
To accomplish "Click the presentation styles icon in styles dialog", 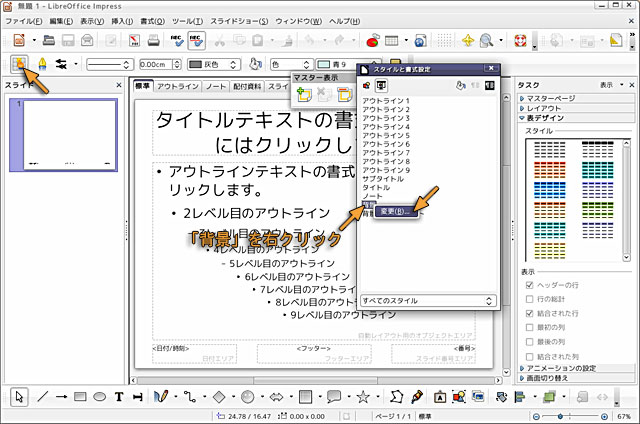I will [381, 85].
